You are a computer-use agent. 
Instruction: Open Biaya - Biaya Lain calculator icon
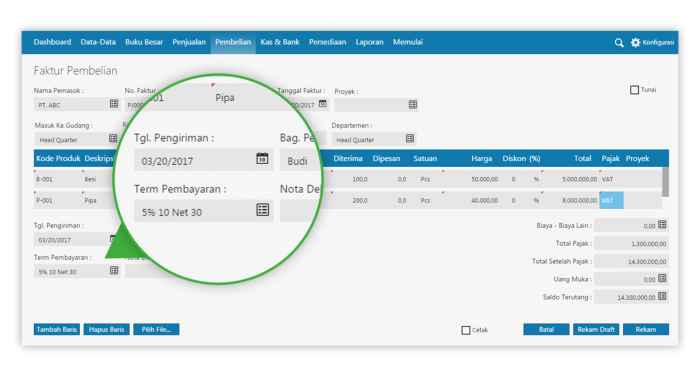[662, 225]
